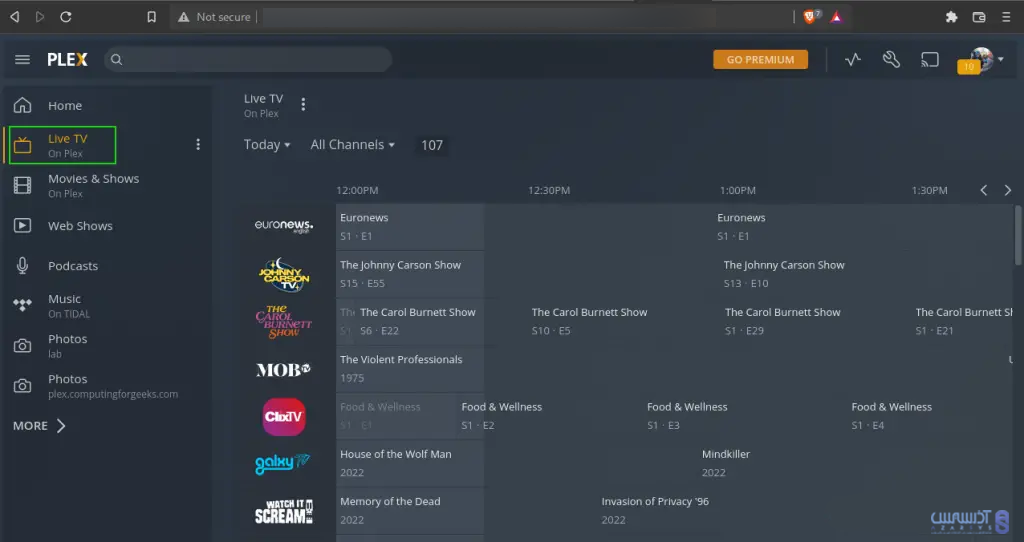The image size is (1024, 542).
Task: Click the Not secure warning indicator
Action: [x=215, y=17]
